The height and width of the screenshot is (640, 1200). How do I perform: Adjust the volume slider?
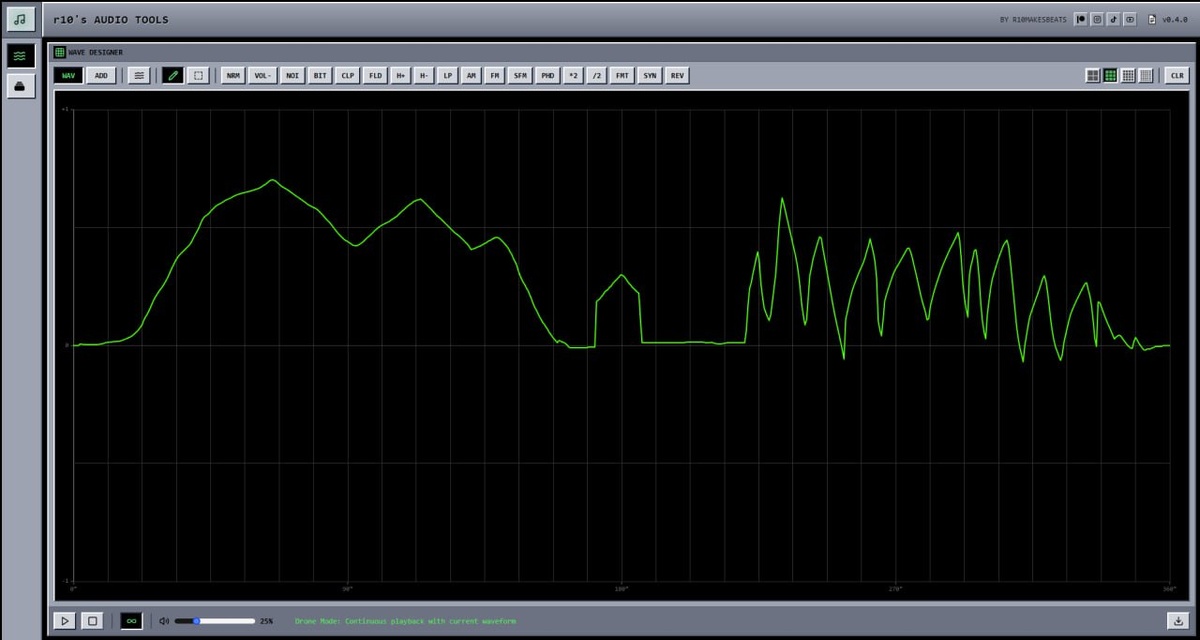(x=215, y=621)
